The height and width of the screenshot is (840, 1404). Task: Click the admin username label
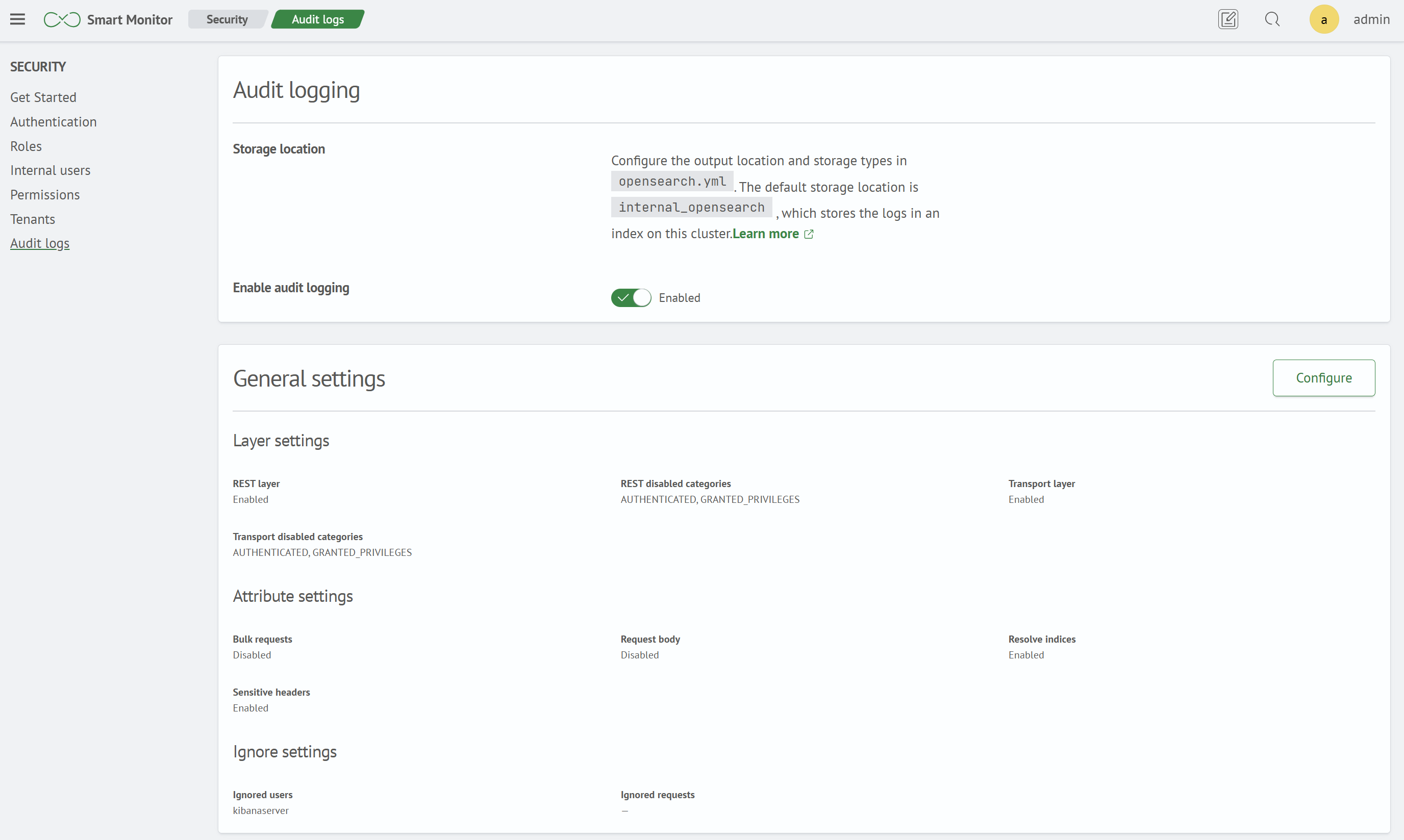coord(1371,19)
